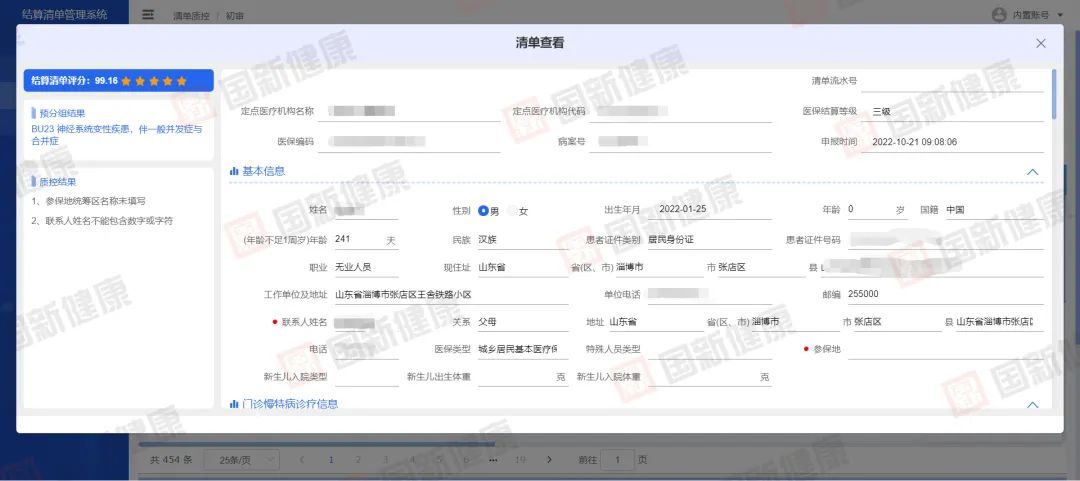The height and width of the screenshot is (481, 1080).
Task: Click the hamburger menu icon in header
Action: pos(148,15)
